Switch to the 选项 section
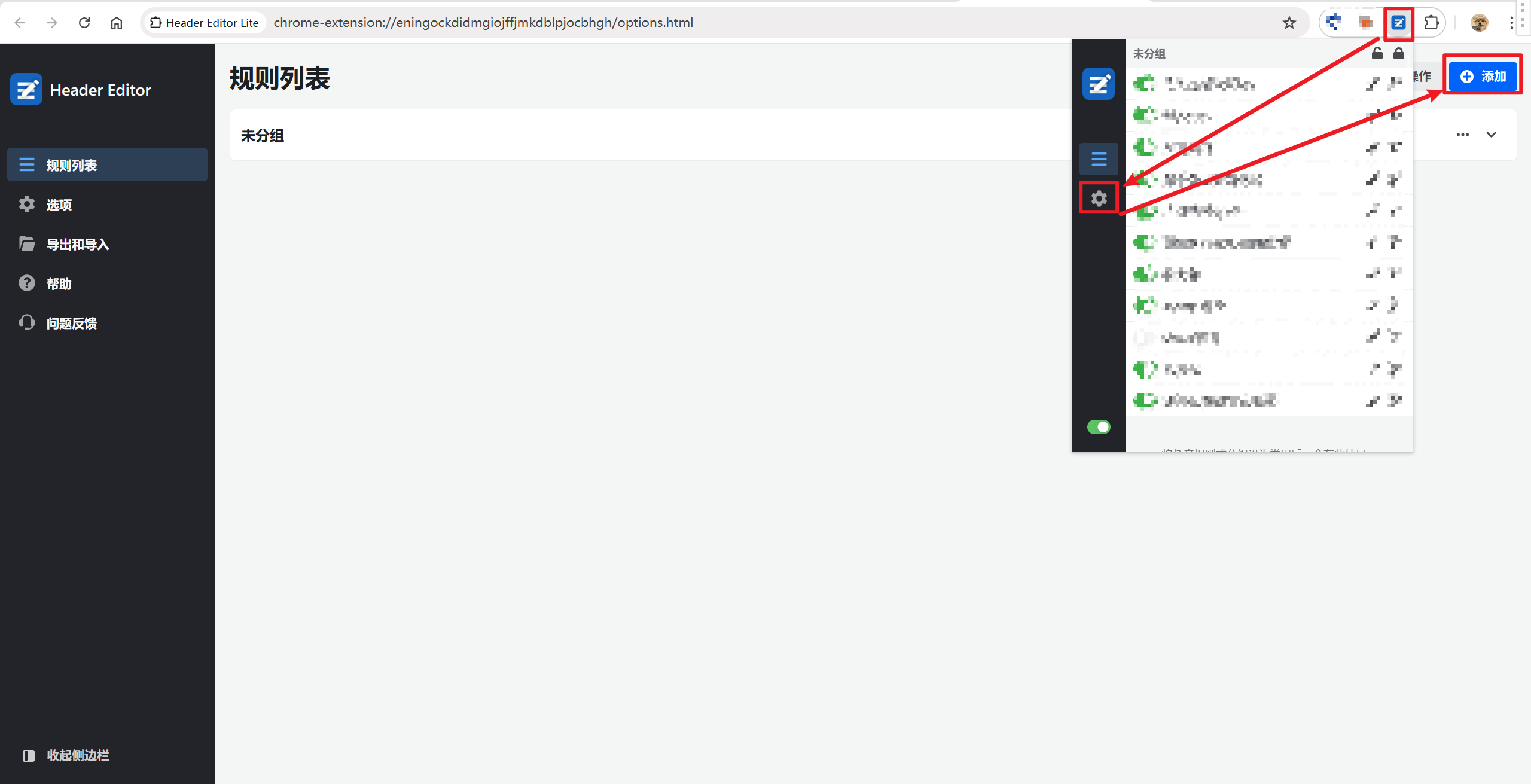This screenshot has height=784, width=1531. (59, 205)
